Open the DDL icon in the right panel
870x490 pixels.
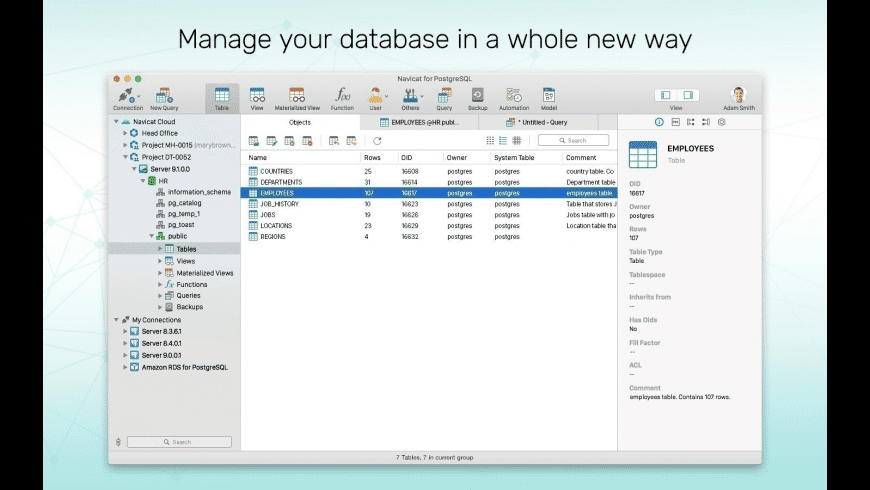[675, 122]
